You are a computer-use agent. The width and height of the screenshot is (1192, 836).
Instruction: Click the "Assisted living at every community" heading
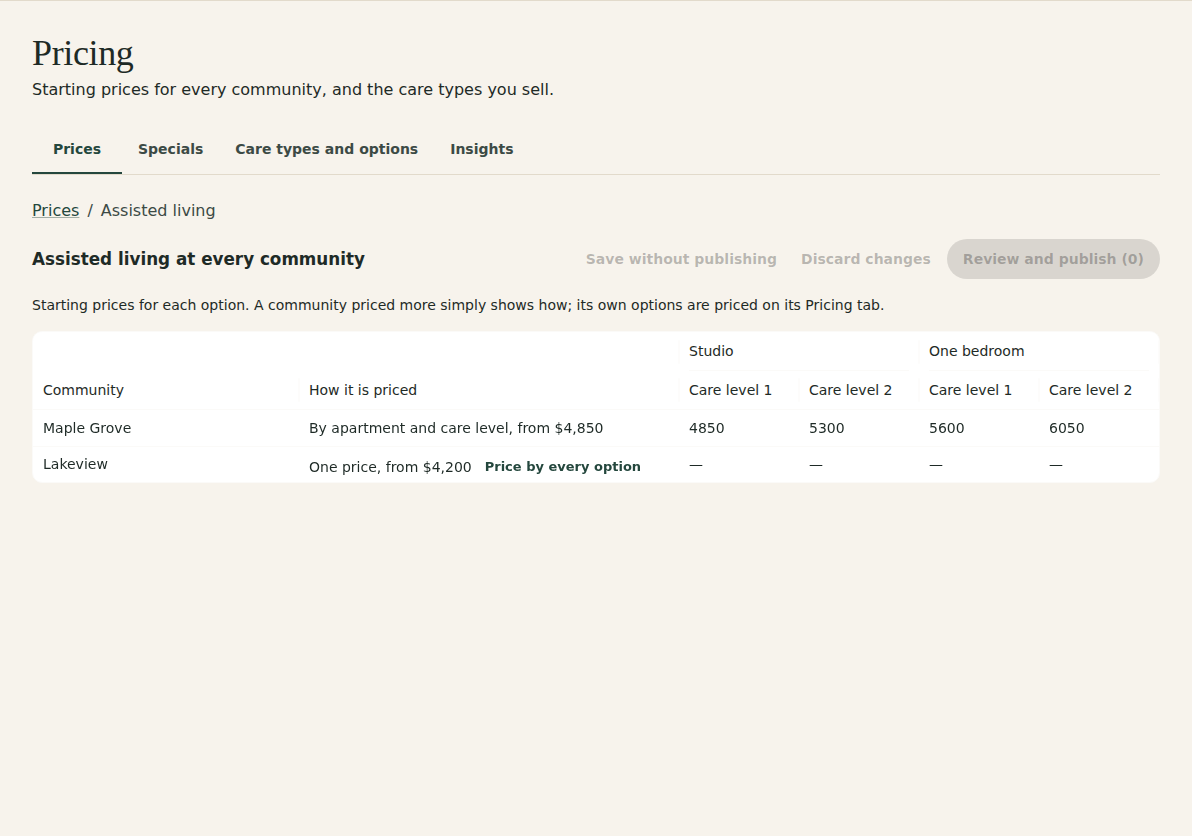click(x=198, y=259)
